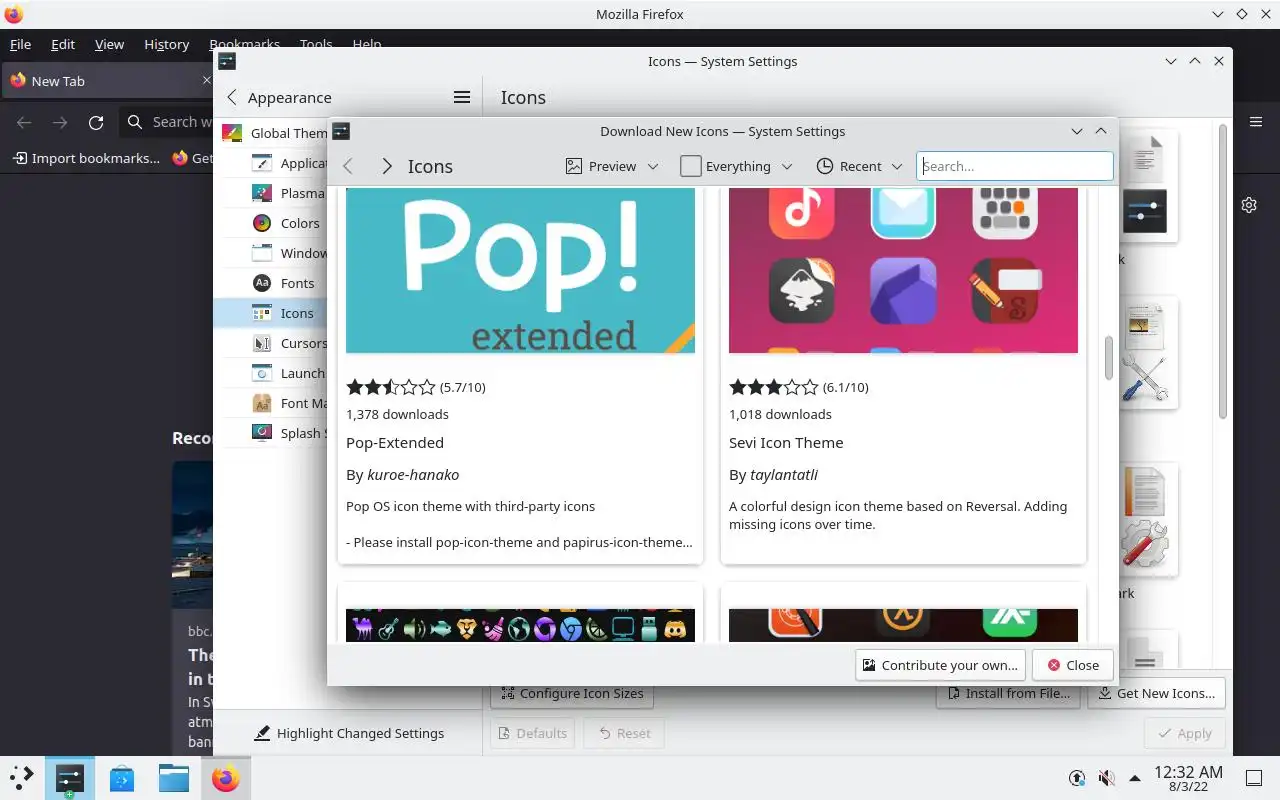Click the Defaults button
Viewport: 1280px width, 800px height.
(532, 733)
